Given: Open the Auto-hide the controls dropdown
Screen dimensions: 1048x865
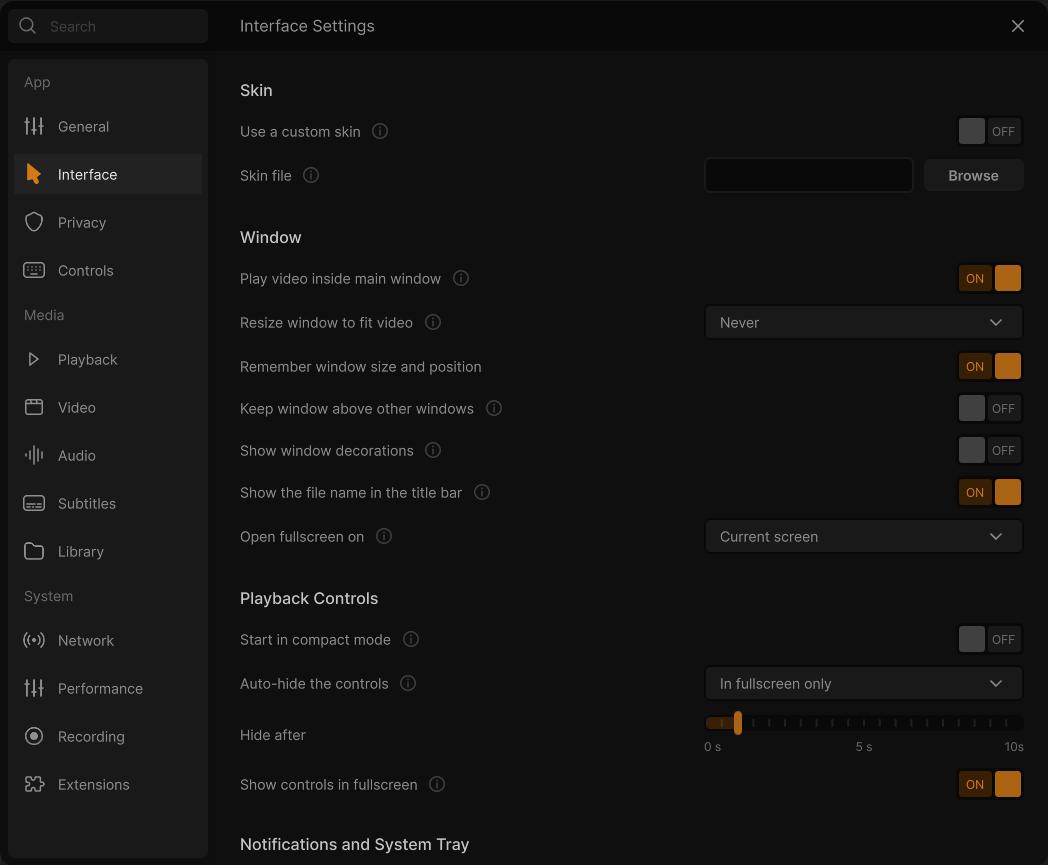Looking at the screenshot, I should click(864, 683).
